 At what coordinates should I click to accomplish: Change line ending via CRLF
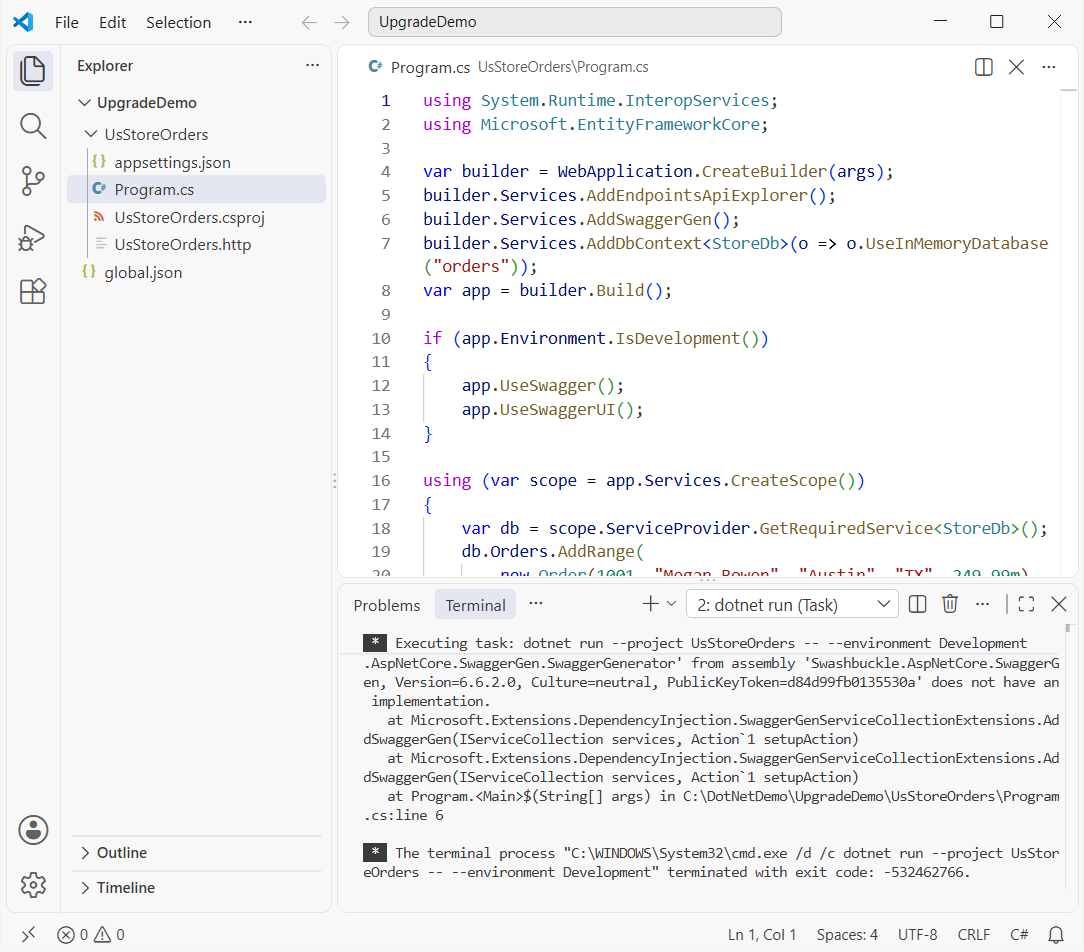[973, 935]
